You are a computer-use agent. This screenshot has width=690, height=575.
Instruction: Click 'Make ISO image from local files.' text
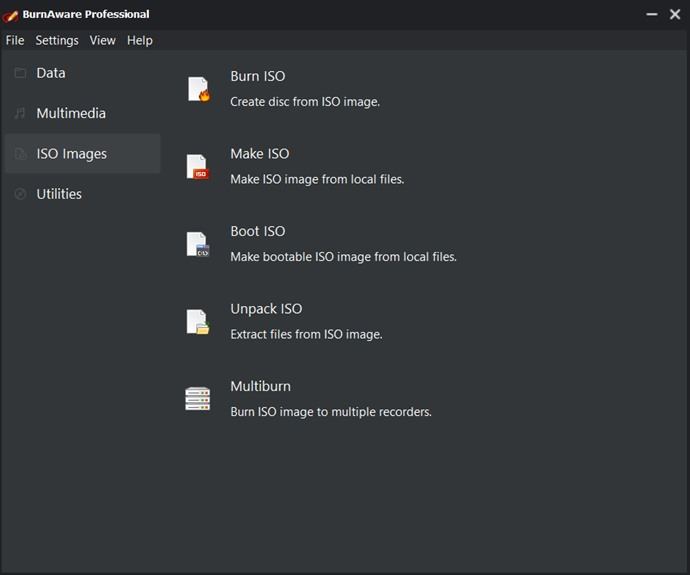317,179
